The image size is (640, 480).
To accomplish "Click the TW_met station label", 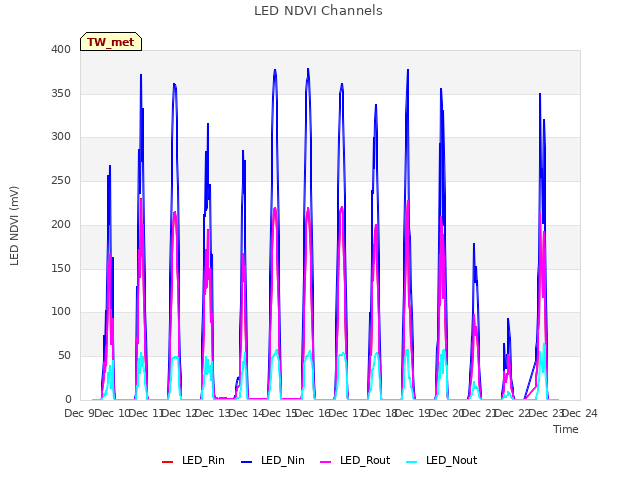I will 111,42.
